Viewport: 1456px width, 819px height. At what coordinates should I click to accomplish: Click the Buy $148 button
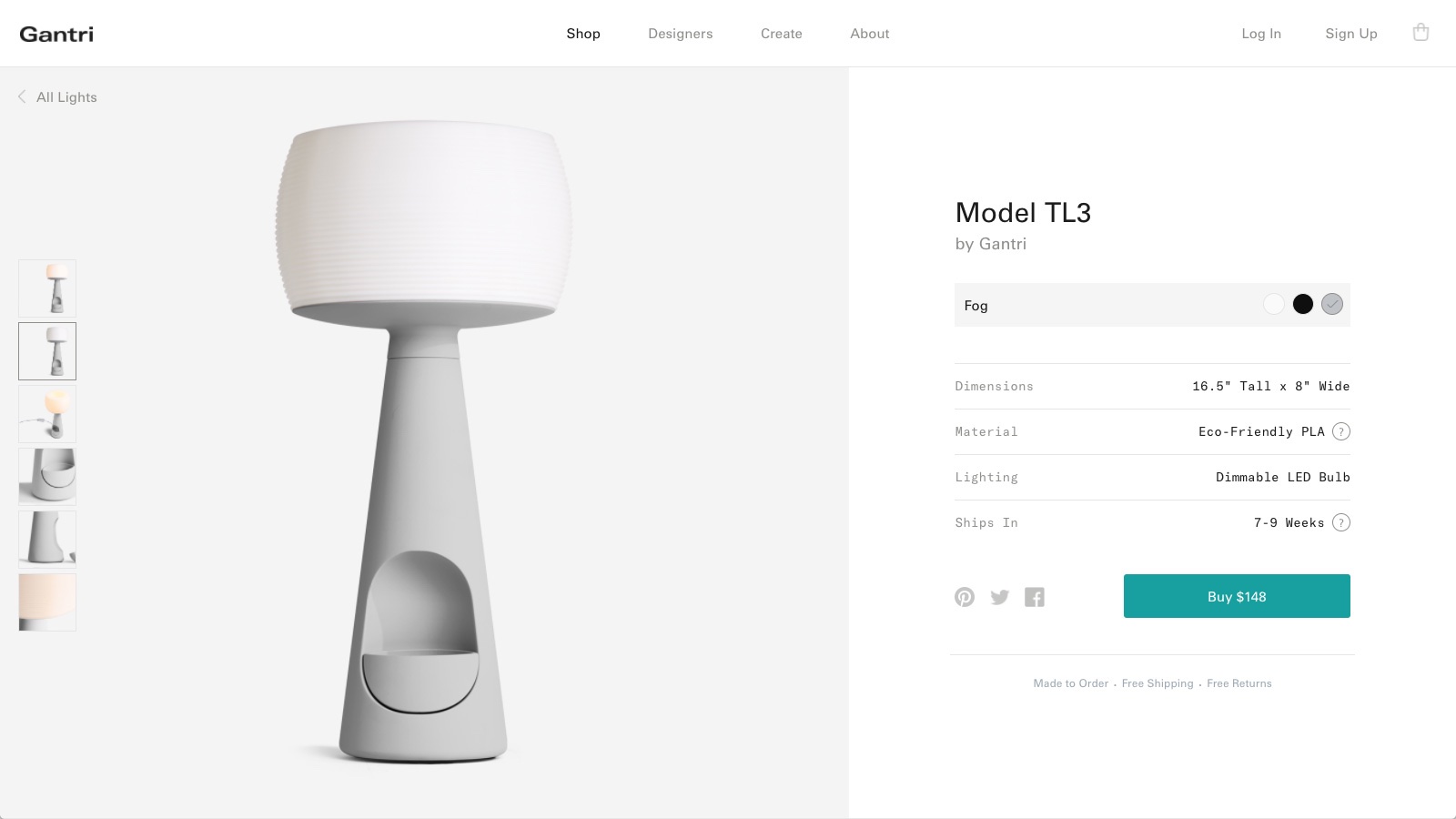[1237, 596]
